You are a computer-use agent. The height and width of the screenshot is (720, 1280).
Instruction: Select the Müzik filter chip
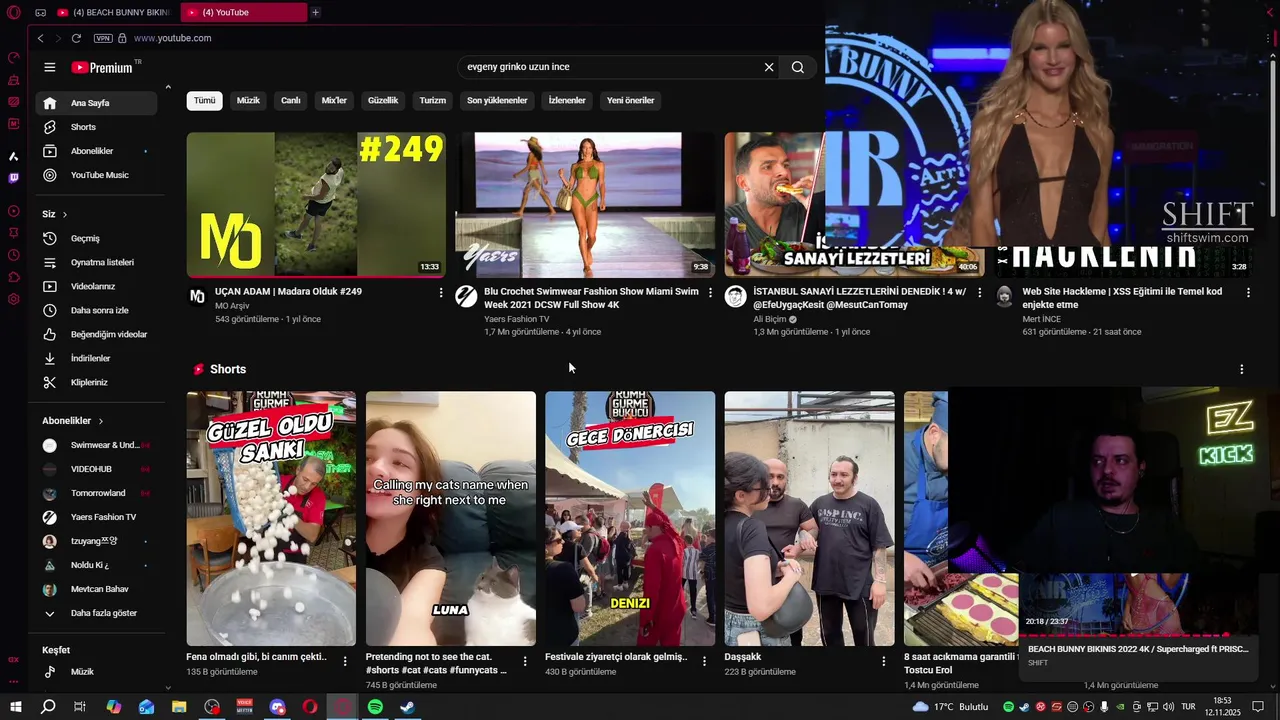click(x=248, y=101)
